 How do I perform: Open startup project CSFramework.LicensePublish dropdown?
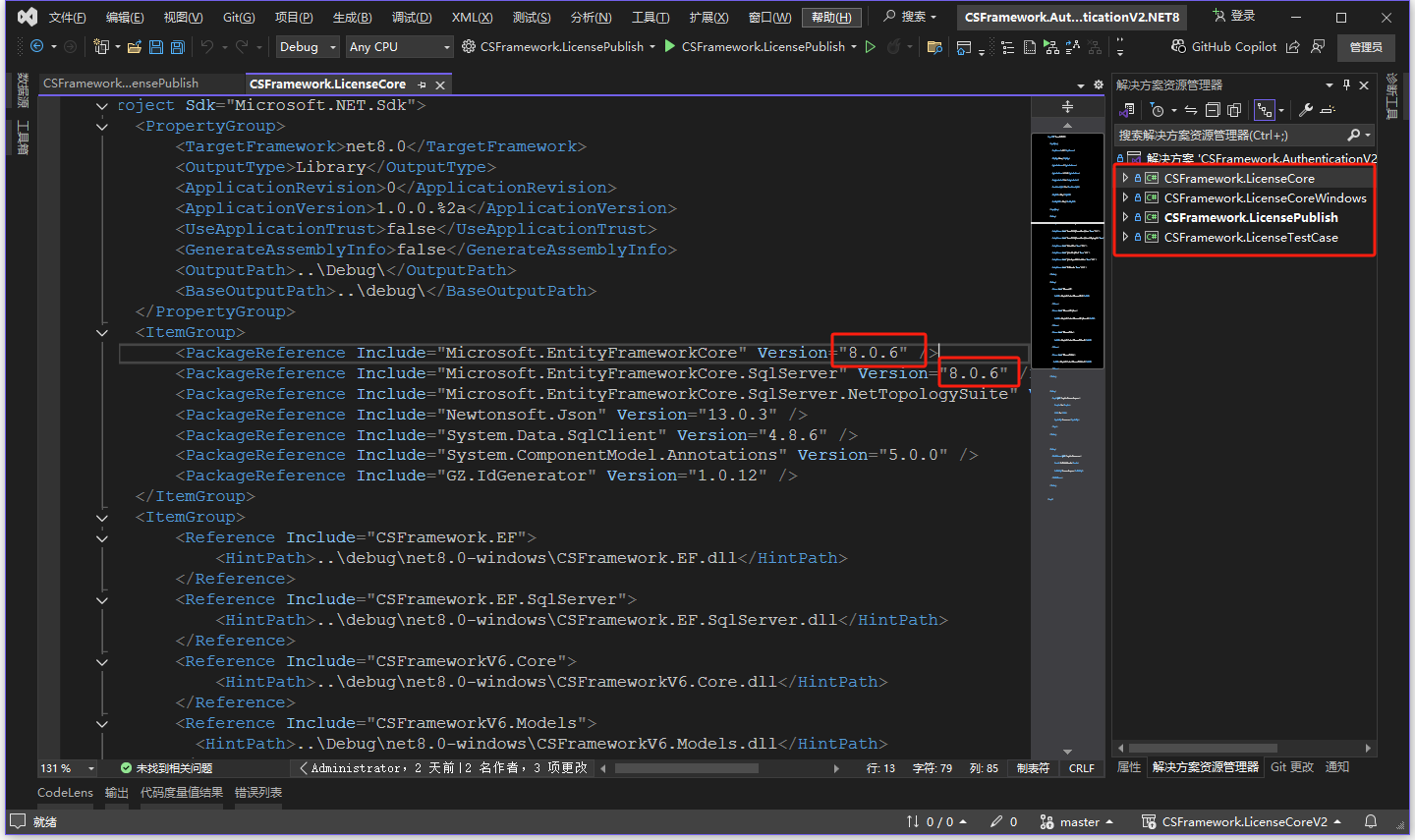coord(558,46)
